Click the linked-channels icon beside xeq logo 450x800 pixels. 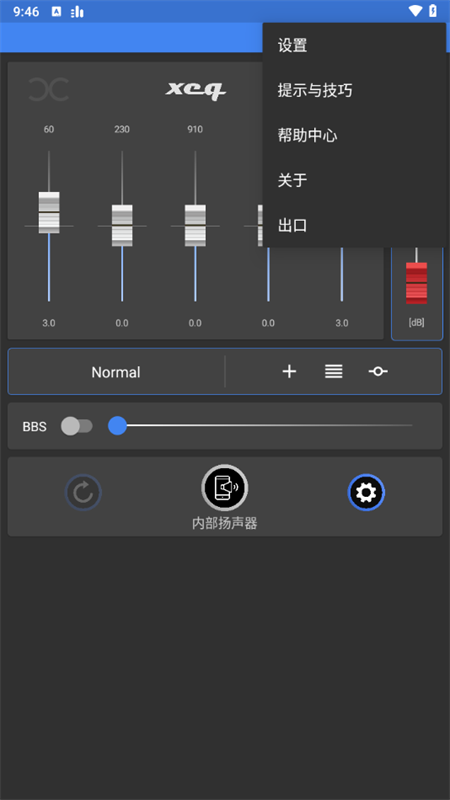point(48,89)
